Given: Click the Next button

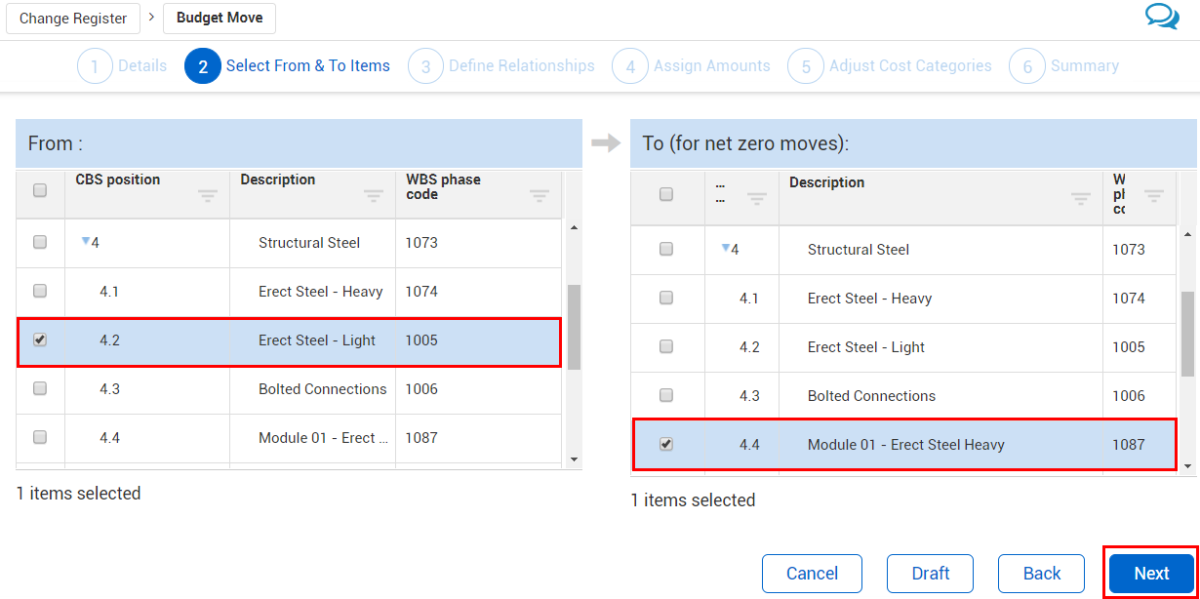Looking at the screenshot, I should click(x=1150, y=573).
